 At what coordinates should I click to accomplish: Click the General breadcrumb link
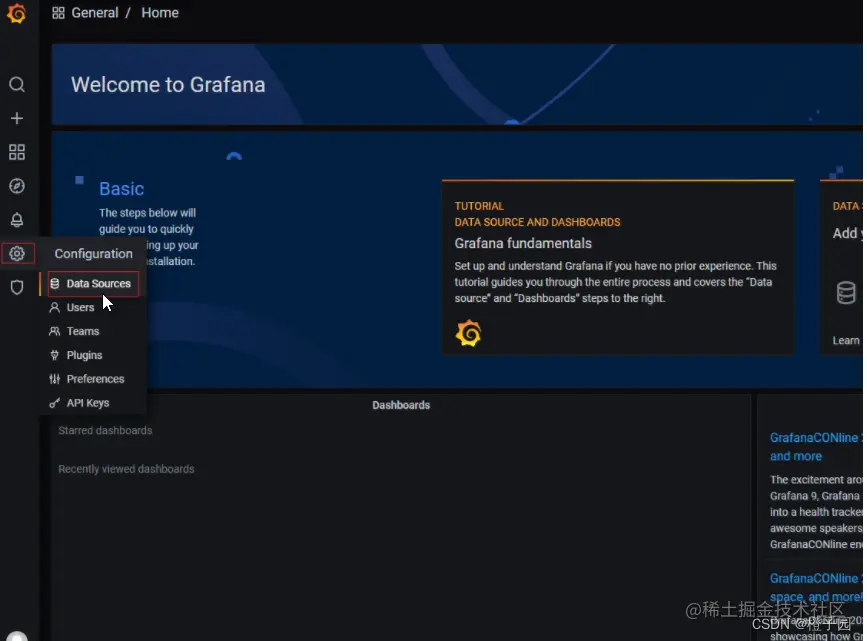[95, 13]
